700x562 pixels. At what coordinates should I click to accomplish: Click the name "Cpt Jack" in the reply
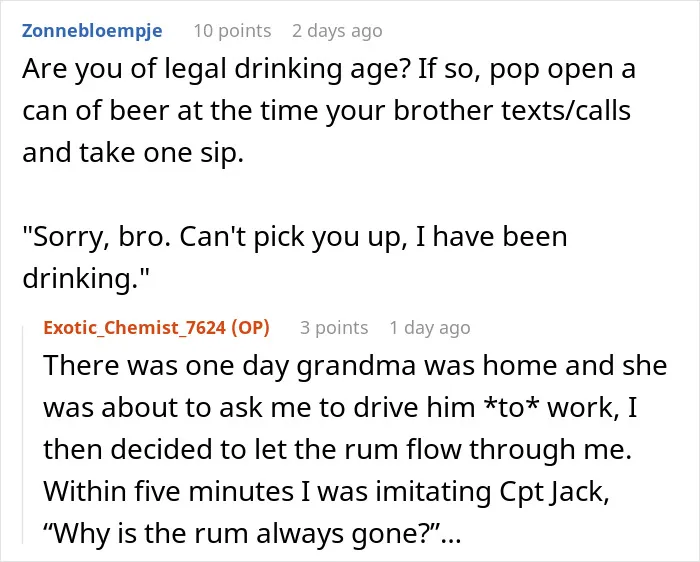tap(554, 492)
